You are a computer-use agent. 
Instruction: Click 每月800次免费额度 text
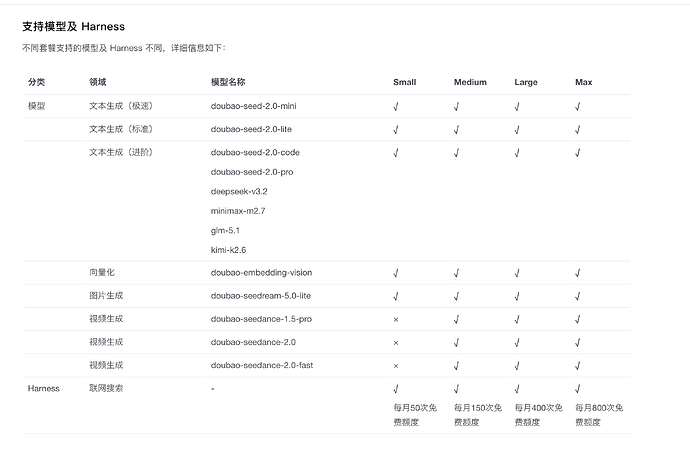pos(599,415)
